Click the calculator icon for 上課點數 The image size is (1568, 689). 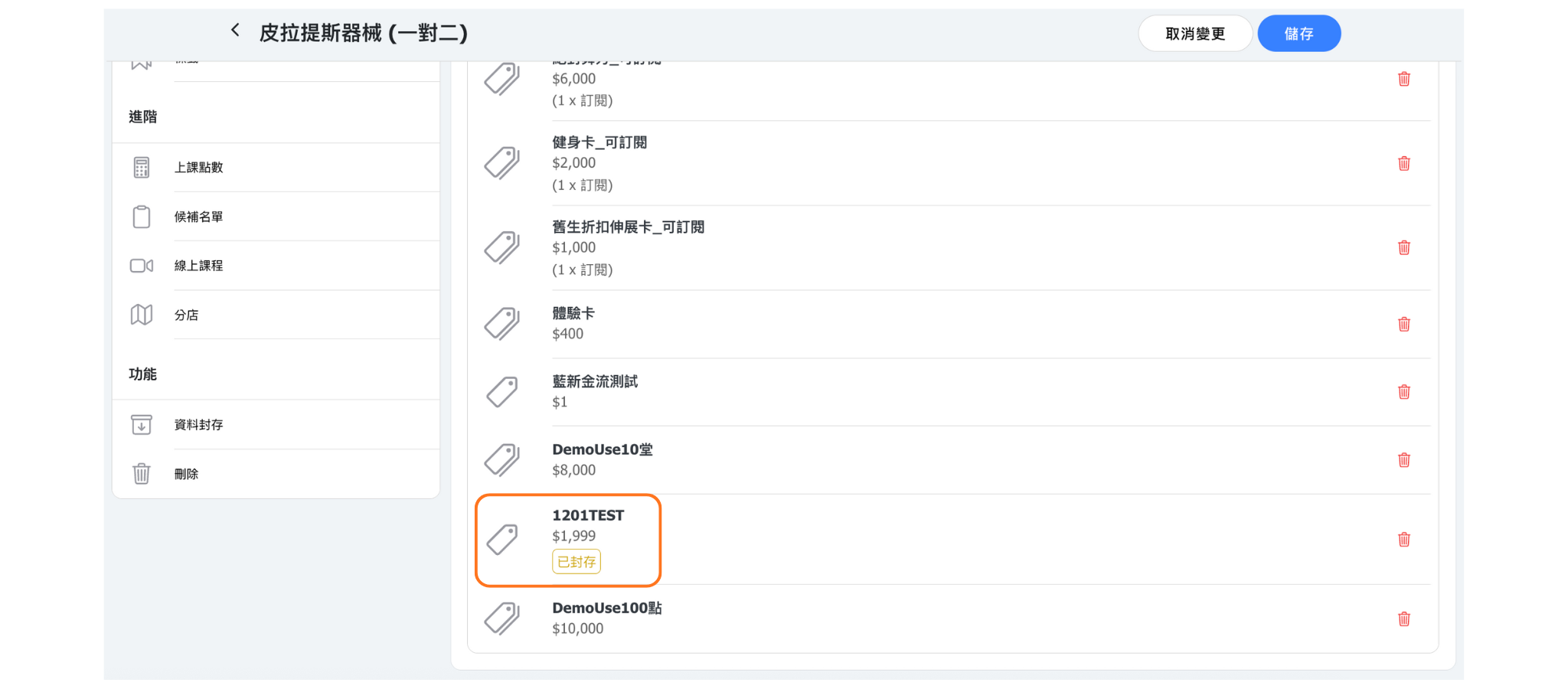click(142, 168)
